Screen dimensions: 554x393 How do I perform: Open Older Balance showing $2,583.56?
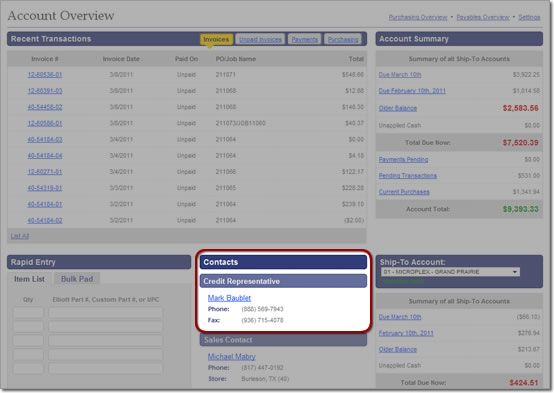tap(397, 108)
